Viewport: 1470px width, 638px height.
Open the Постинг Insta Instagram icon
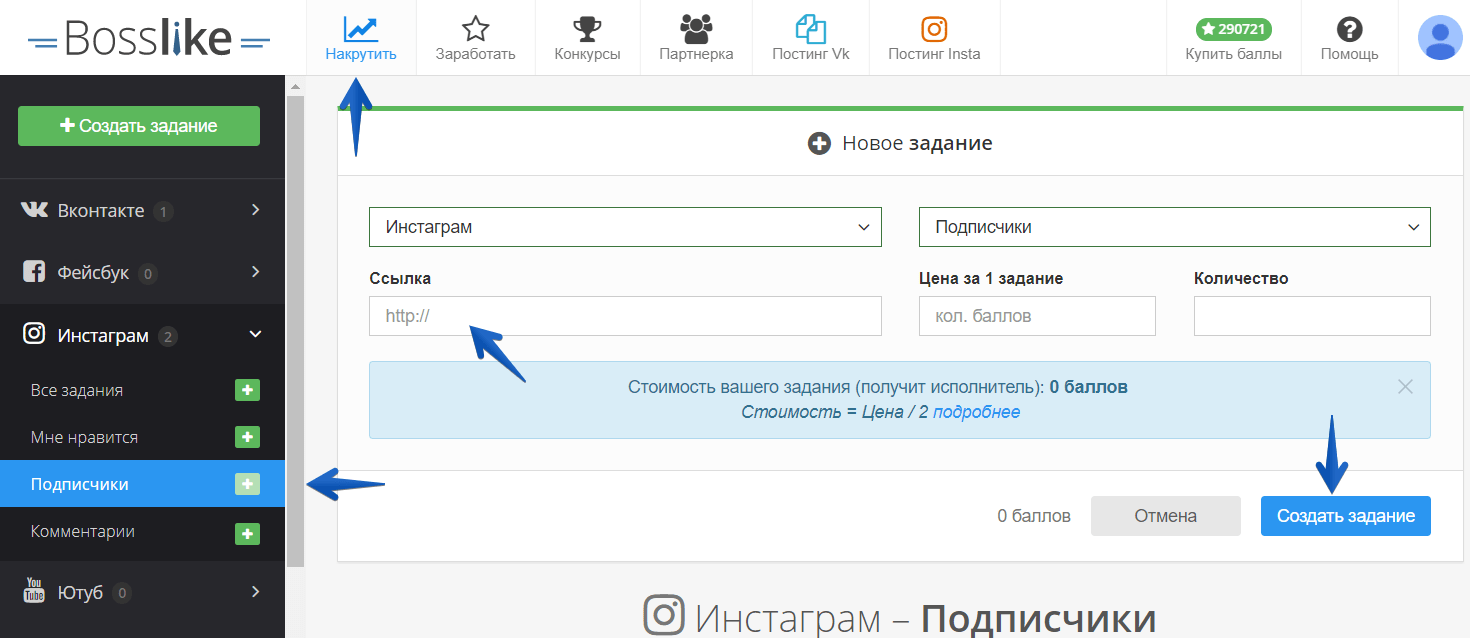934,27
